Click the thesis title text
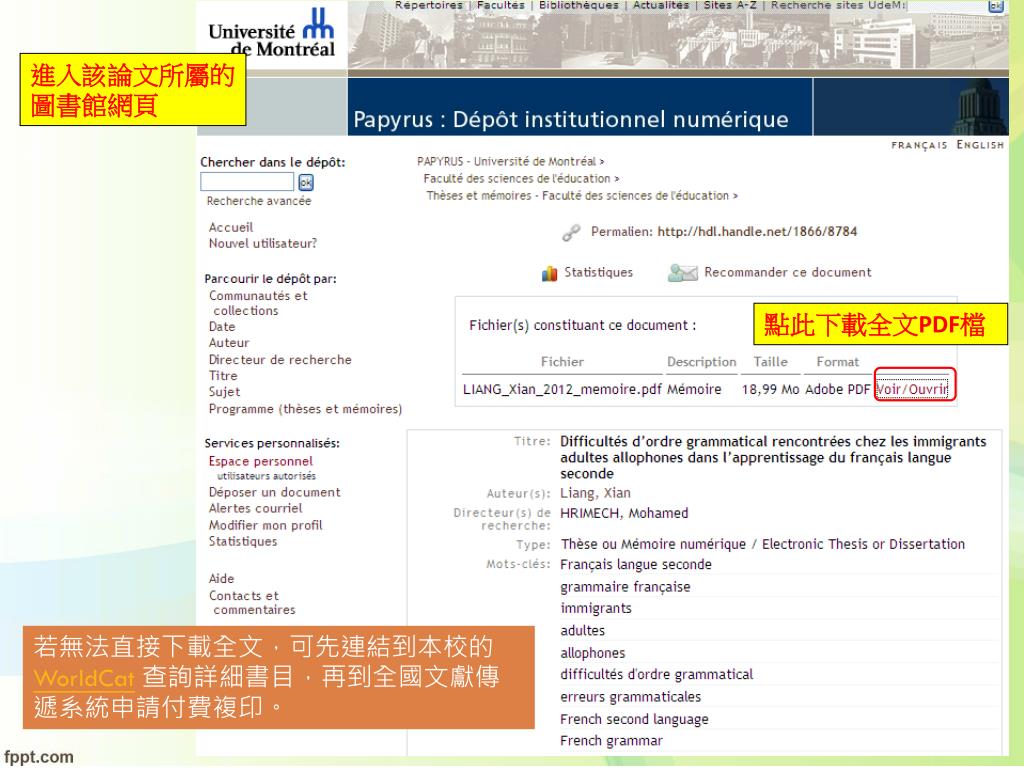The height and width of the screenshot is (768, 1024). click(773, 457)
